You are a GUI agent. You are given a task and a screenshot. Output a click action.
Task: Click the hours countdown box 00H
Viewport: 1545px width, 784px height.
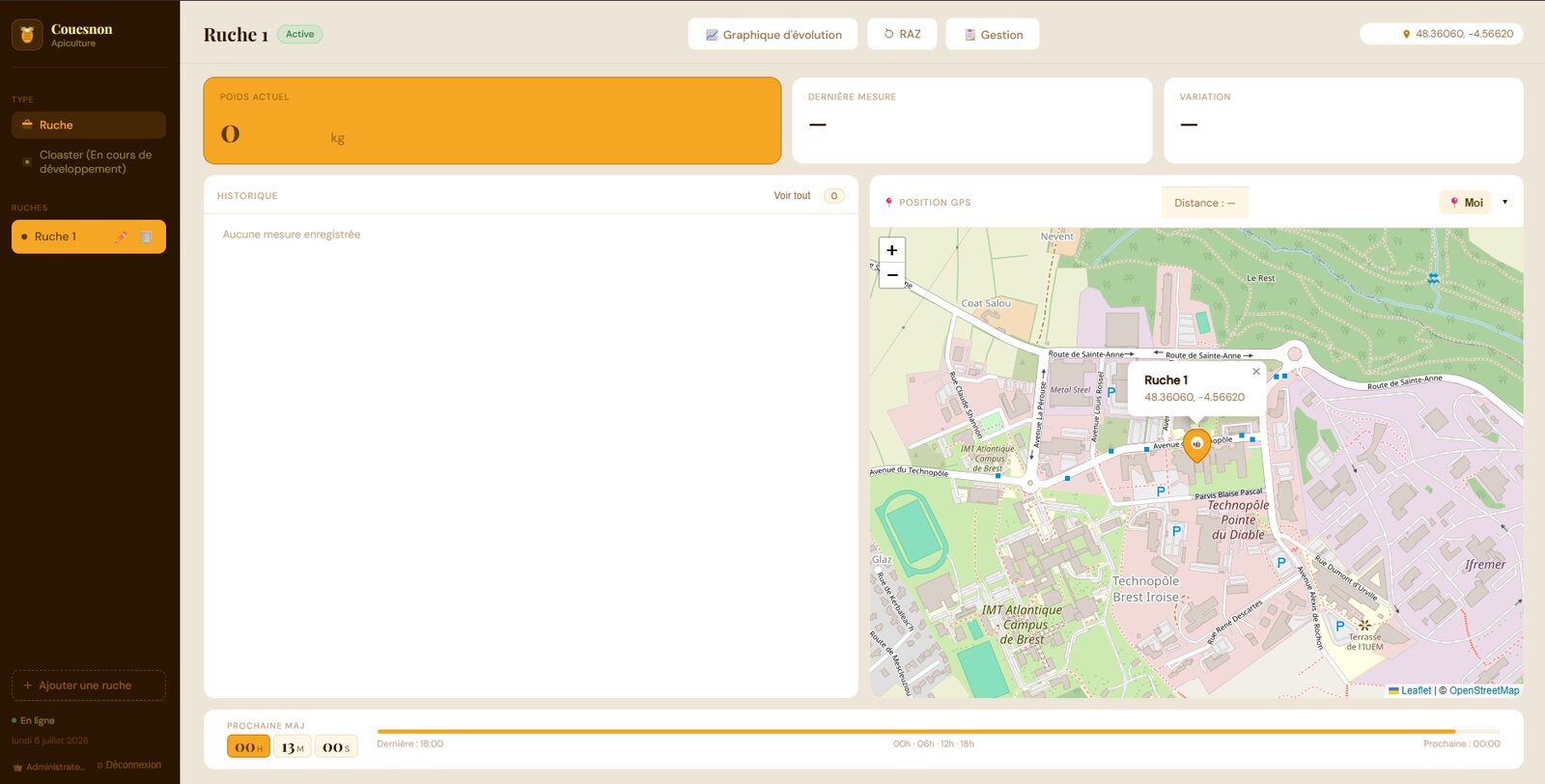click(x=248, y=746)
